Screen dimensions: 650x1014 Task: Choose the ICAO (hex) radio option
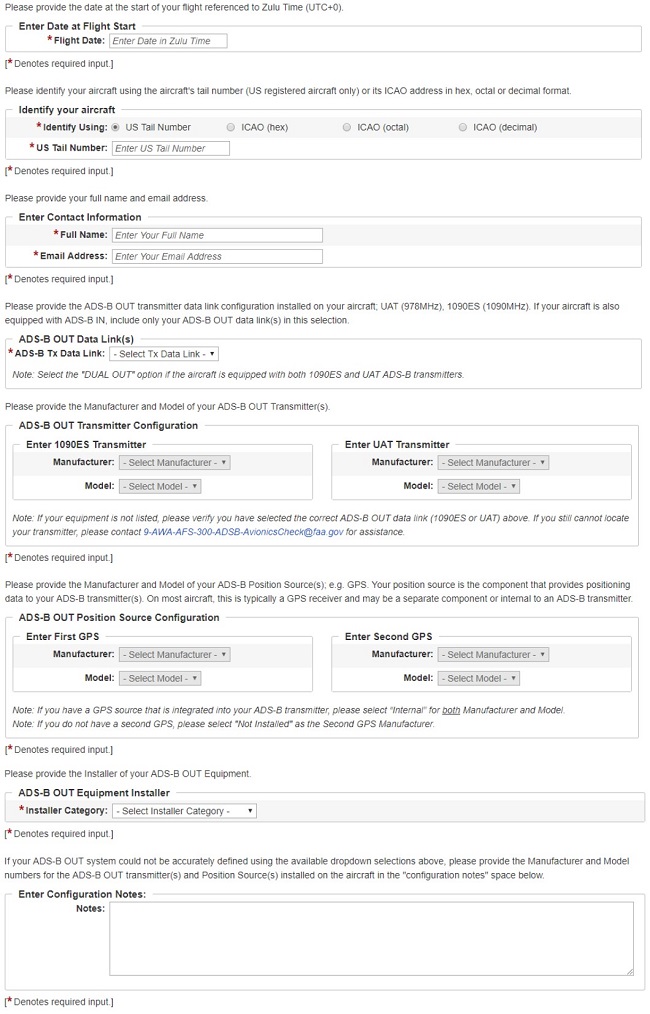231,127
